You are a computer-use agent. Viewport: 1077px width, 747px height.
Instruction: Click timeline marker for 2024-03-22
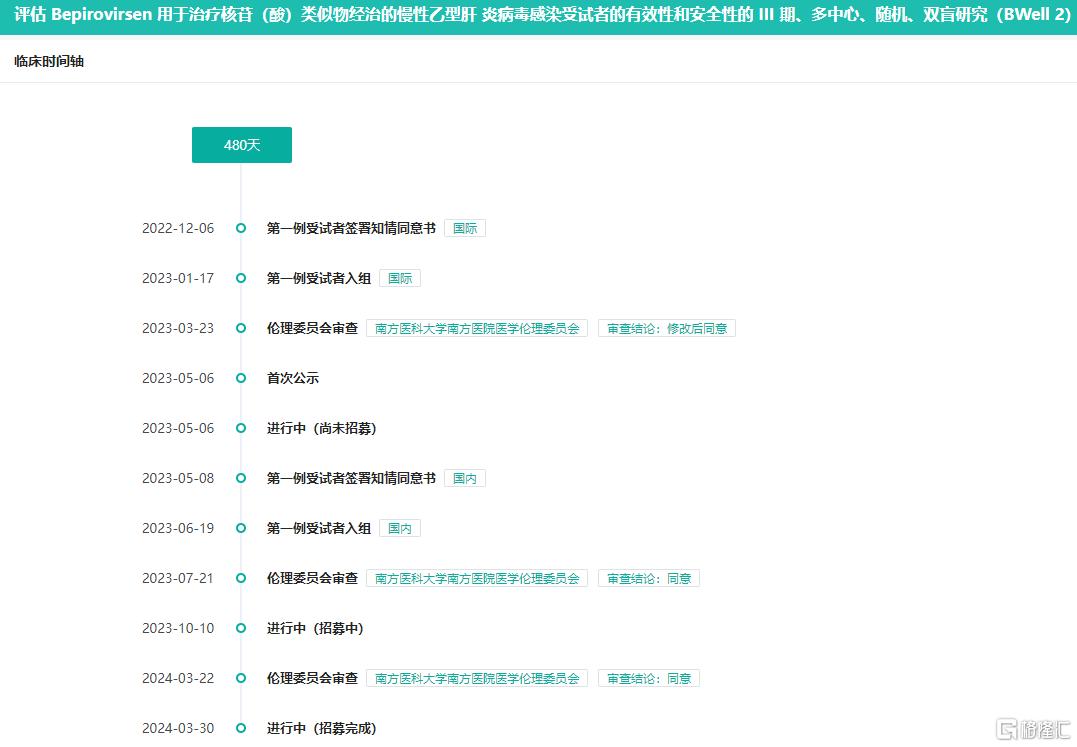[241, 678]
